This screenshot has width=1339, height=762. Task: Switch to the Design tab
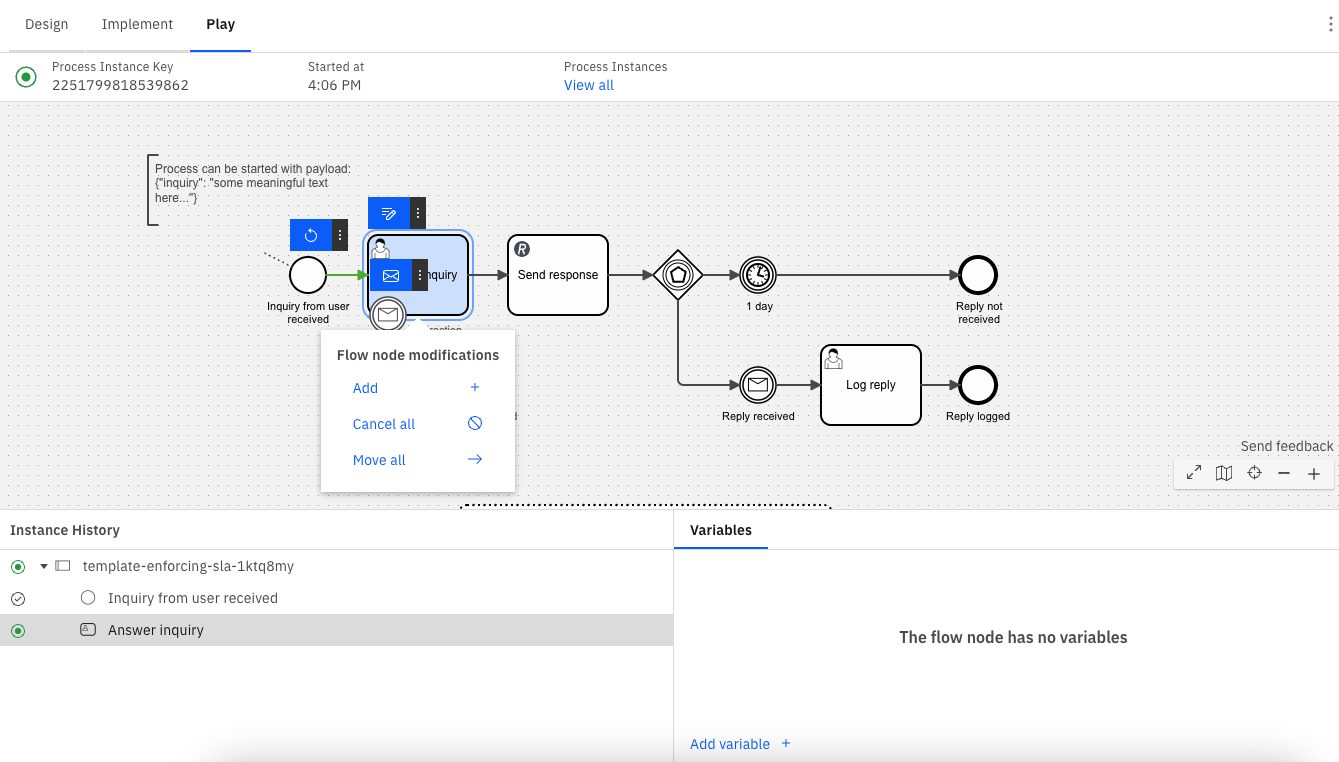[x=46, y=24]
